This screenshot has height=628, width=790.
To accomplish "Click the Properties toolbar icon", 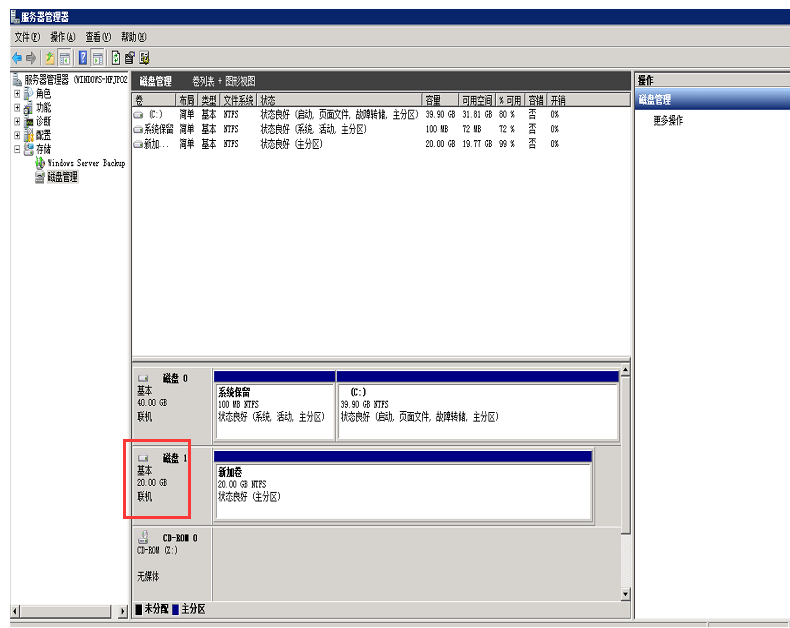I will (130, 58).
